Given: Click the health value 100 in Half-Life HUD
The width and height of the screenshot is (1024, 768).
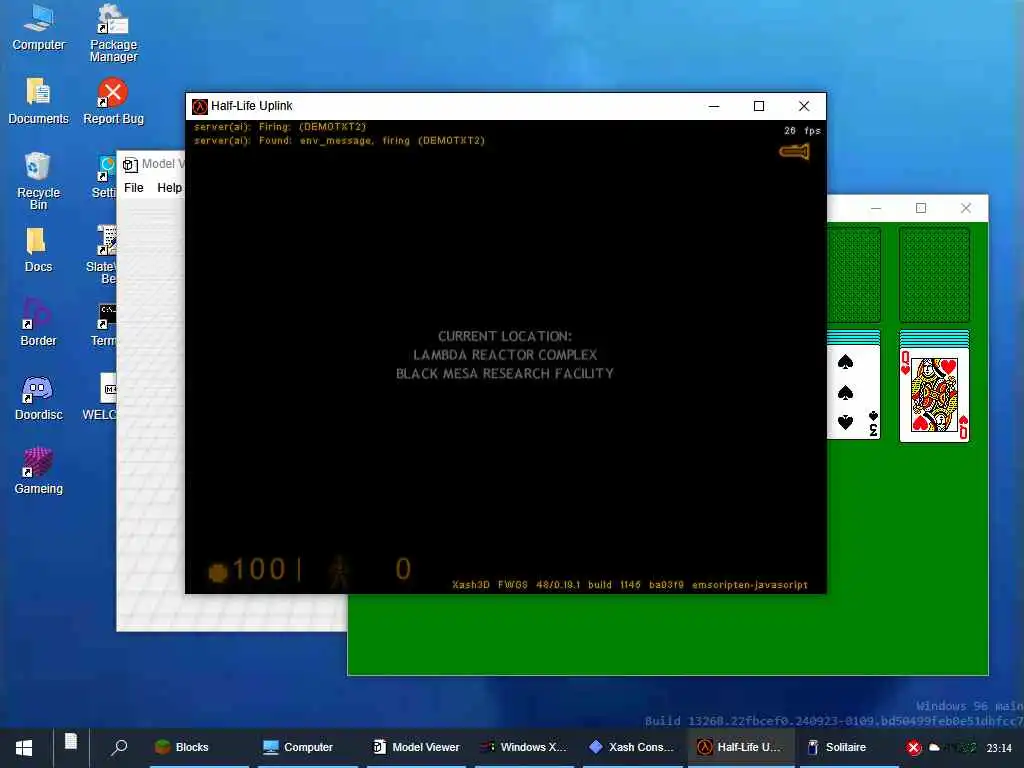Looking at the screenshot, I should 259,569.
